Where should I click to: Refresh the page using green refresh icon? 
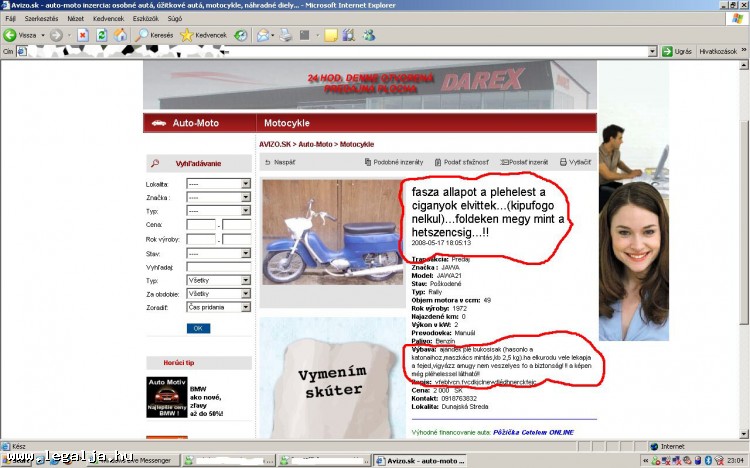tap(101, 35)
